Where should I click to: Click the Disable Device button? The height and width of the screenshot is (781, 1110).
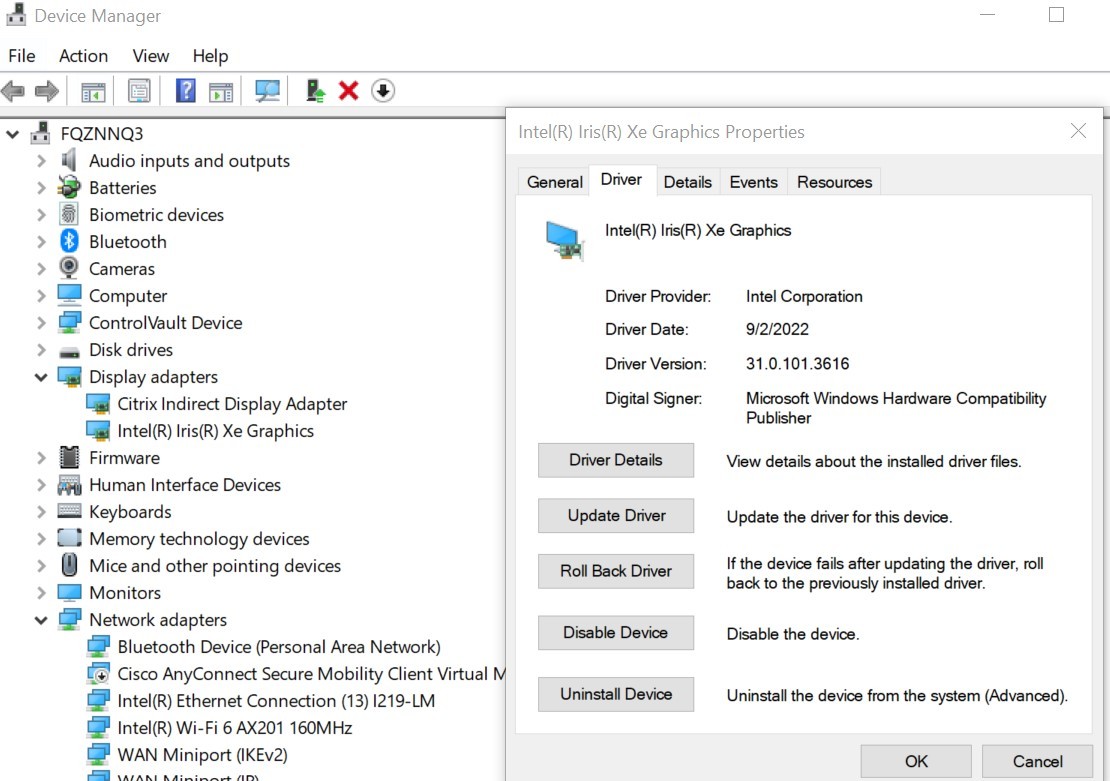coord(616,632)
